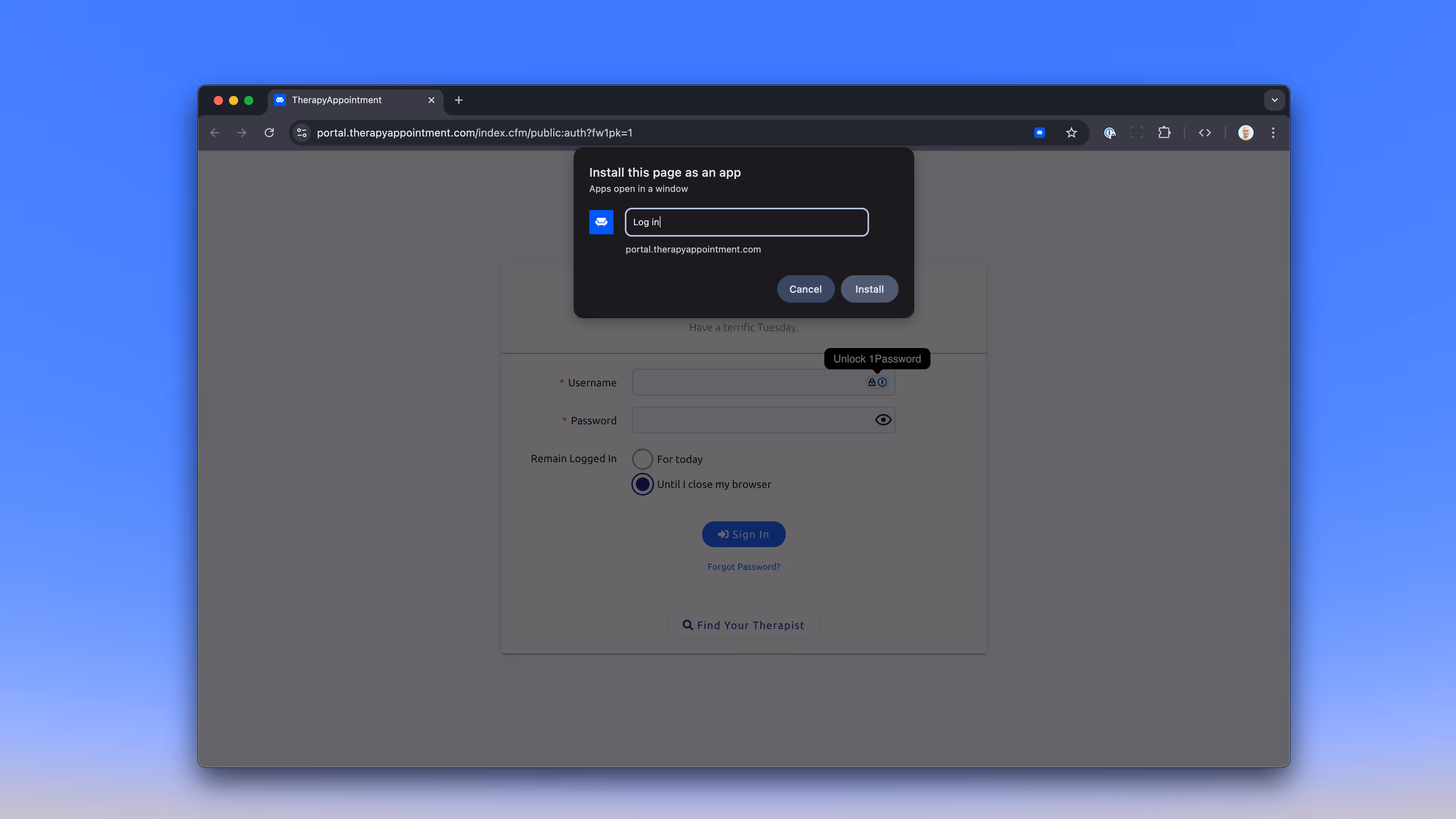Screen dimensions: 1456x819
Task: Open the 1Password extension in toolbar
Action: tap(1109, 133)
